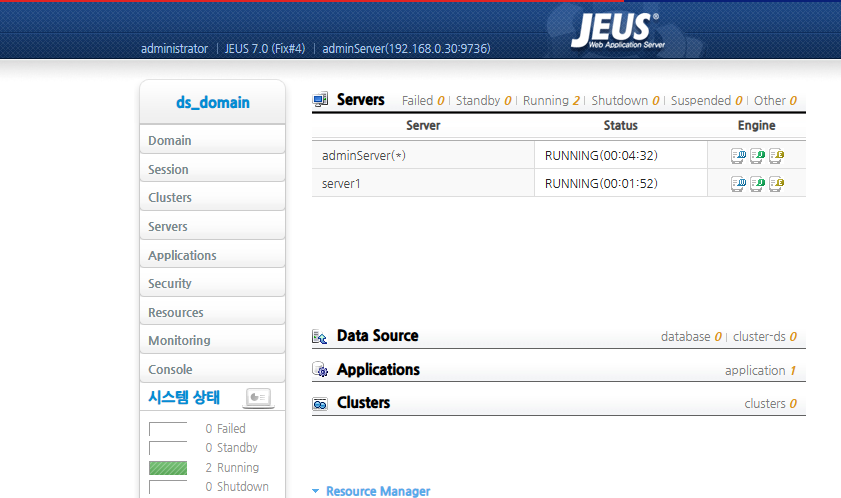841x498 pixels.
Task: Click the JEUS 7.0 (Fix#4) version label
Action: click(265, 49)
